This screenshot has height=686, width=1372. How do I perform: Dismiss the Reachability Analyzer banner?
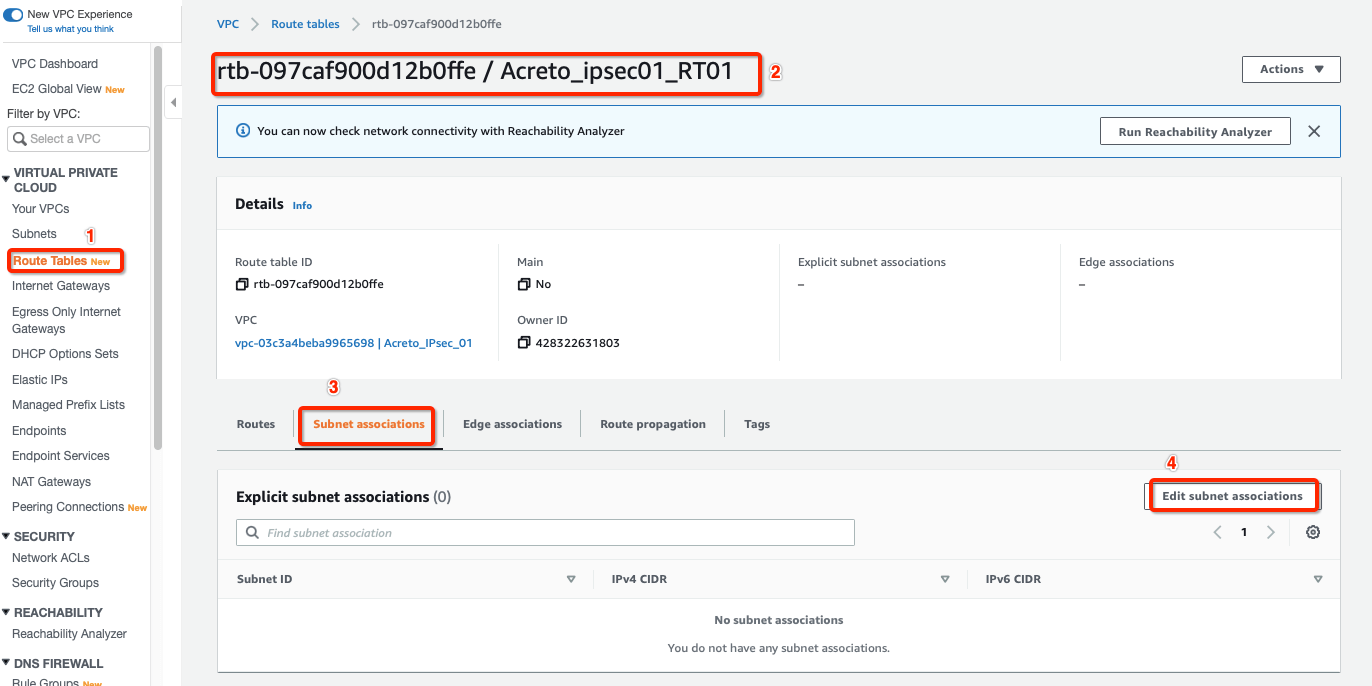[x=1314, y=131]
